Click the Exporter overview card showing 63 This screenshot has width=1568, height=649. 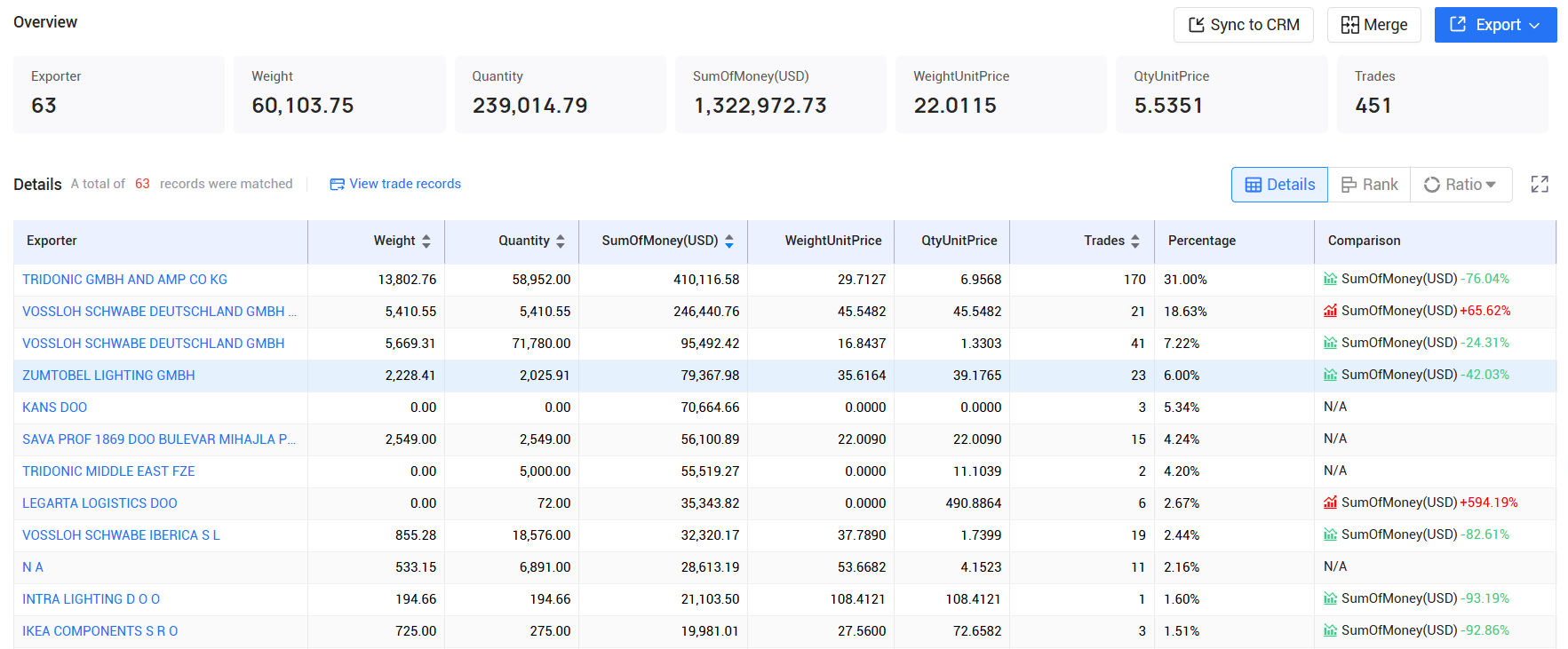click(119, 94)
